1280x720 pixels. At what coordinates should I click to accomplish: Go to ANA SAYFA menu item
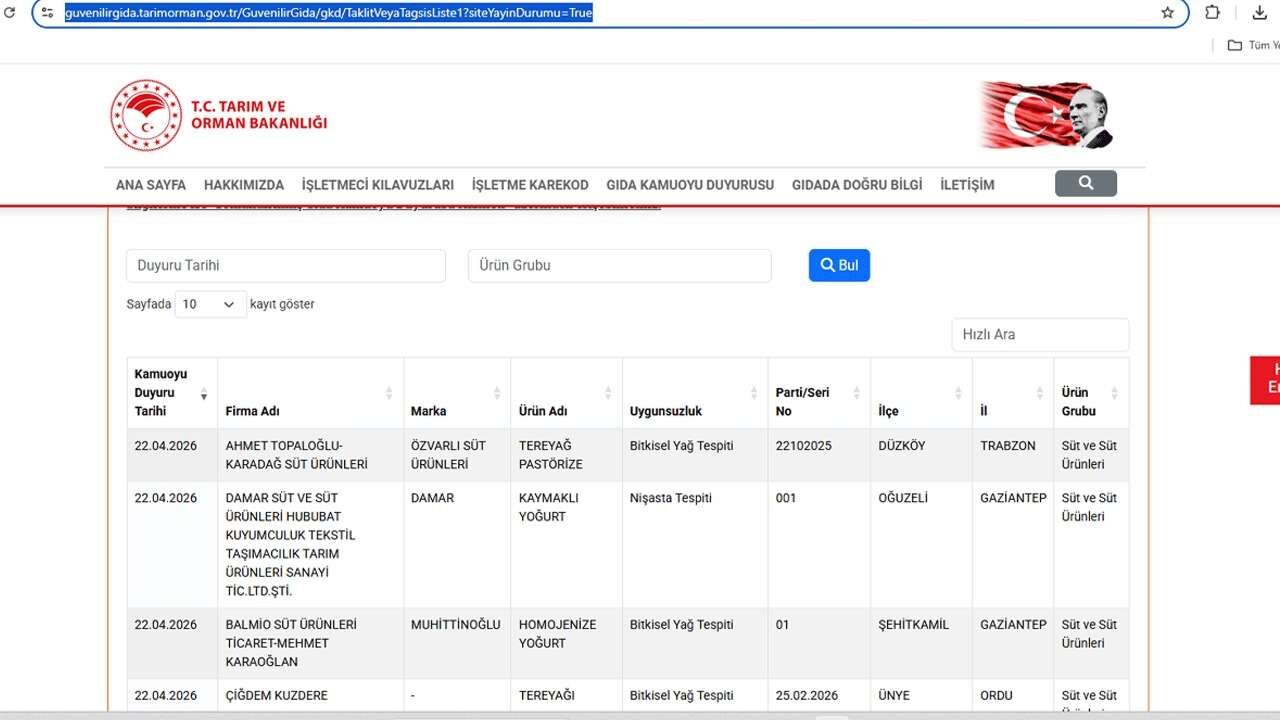151,185
